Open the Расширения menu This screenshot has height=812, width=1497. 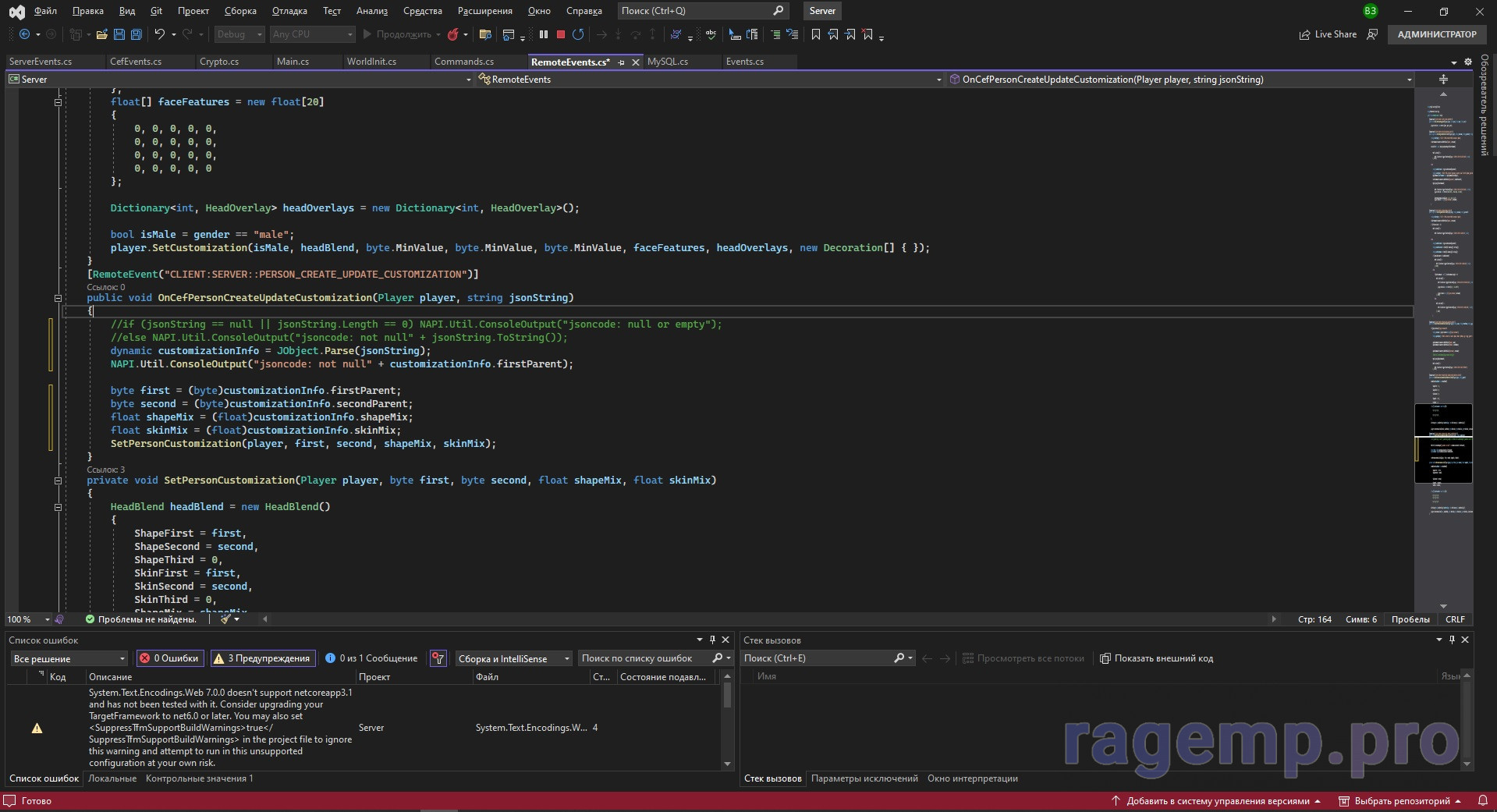coord(485,11)
